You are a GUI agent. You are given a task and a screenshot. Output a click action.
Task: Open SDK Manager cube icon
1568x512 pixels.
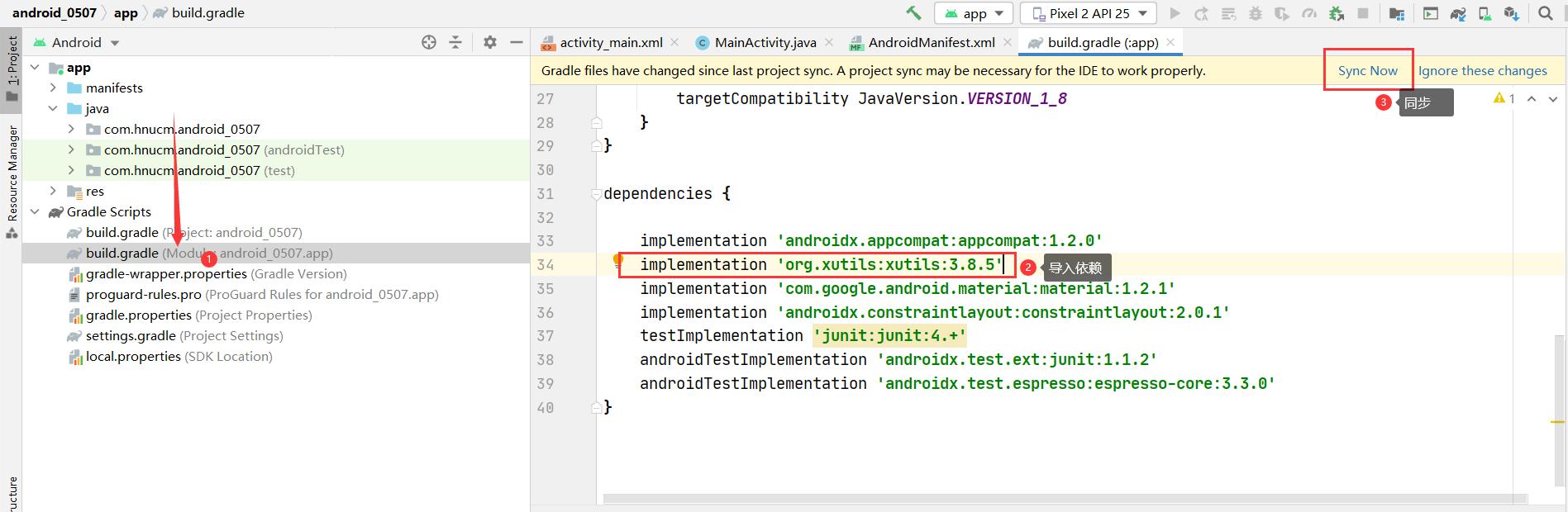(x=1512, y=13)
